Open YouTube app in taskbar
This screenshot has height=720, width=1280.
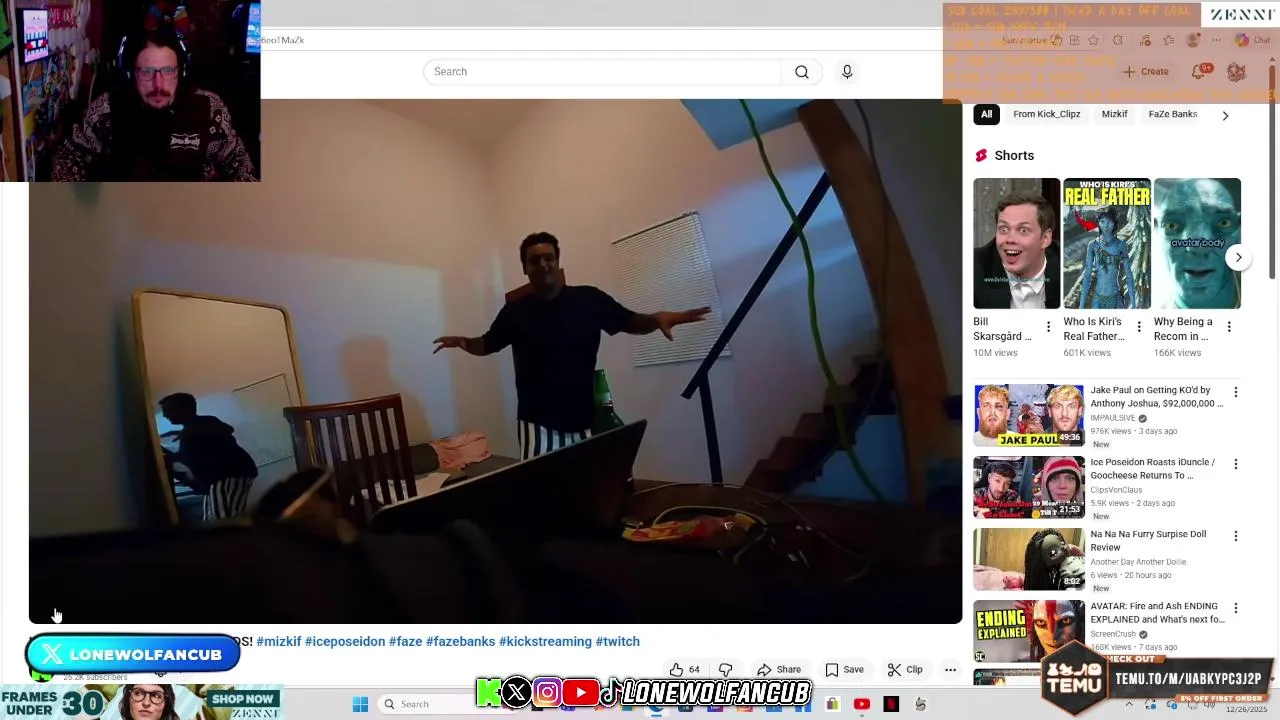pos(861,704)
